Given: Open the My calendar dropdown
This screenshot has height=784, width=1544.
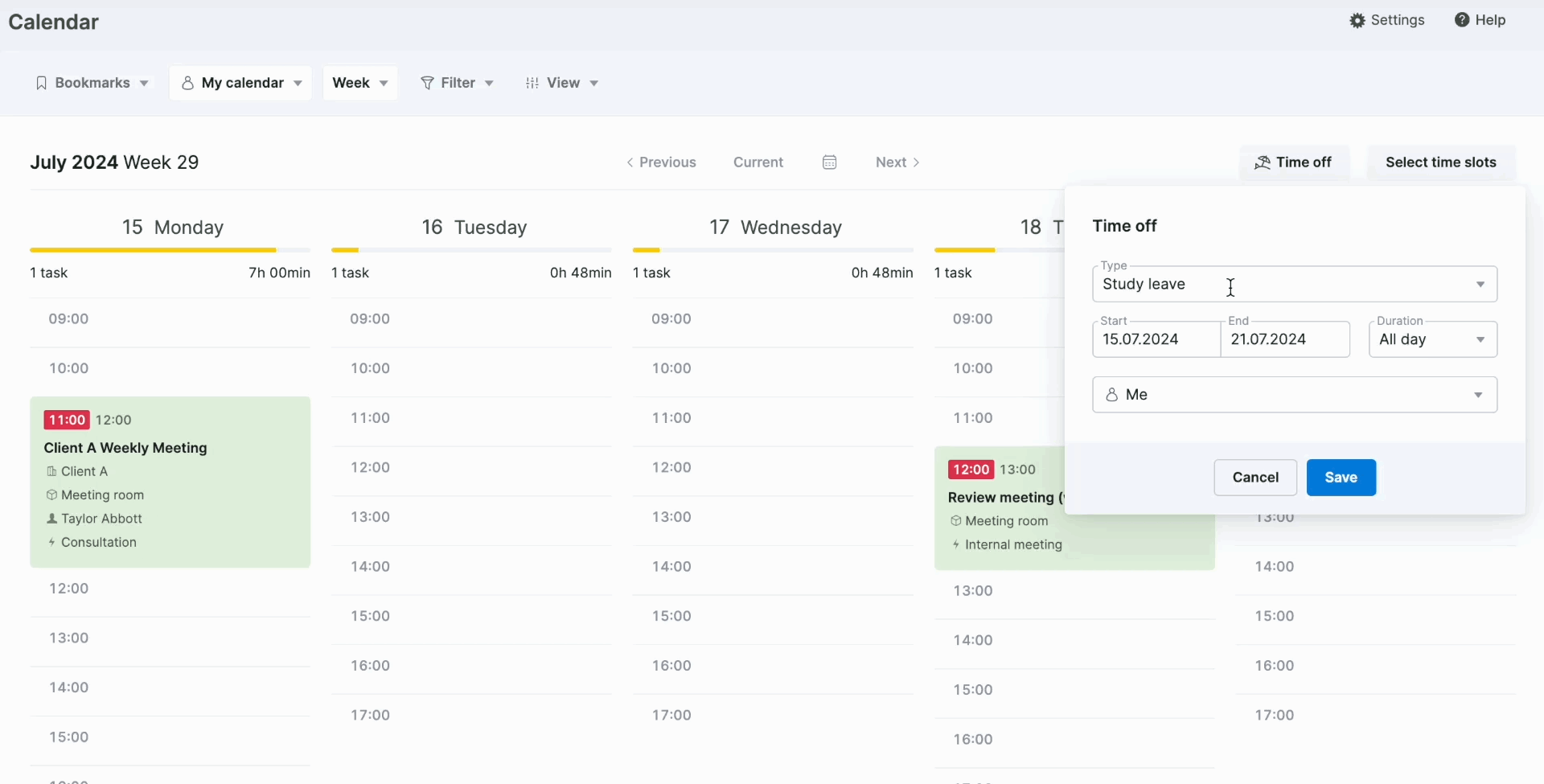Looking at the screenshot, I should pyautogui.click(x=241, y=83).
